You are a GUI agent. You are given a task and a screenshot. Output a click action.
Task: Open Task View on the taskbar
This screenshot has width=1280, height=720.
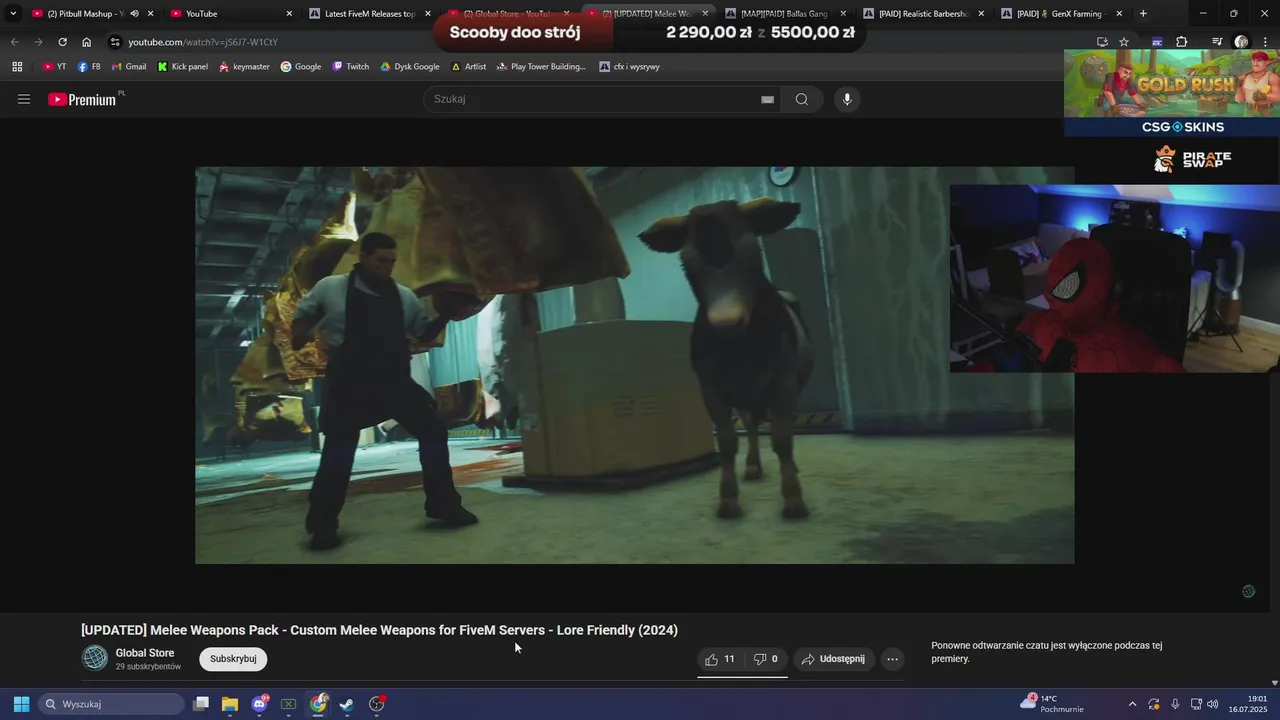pos(201,704)
